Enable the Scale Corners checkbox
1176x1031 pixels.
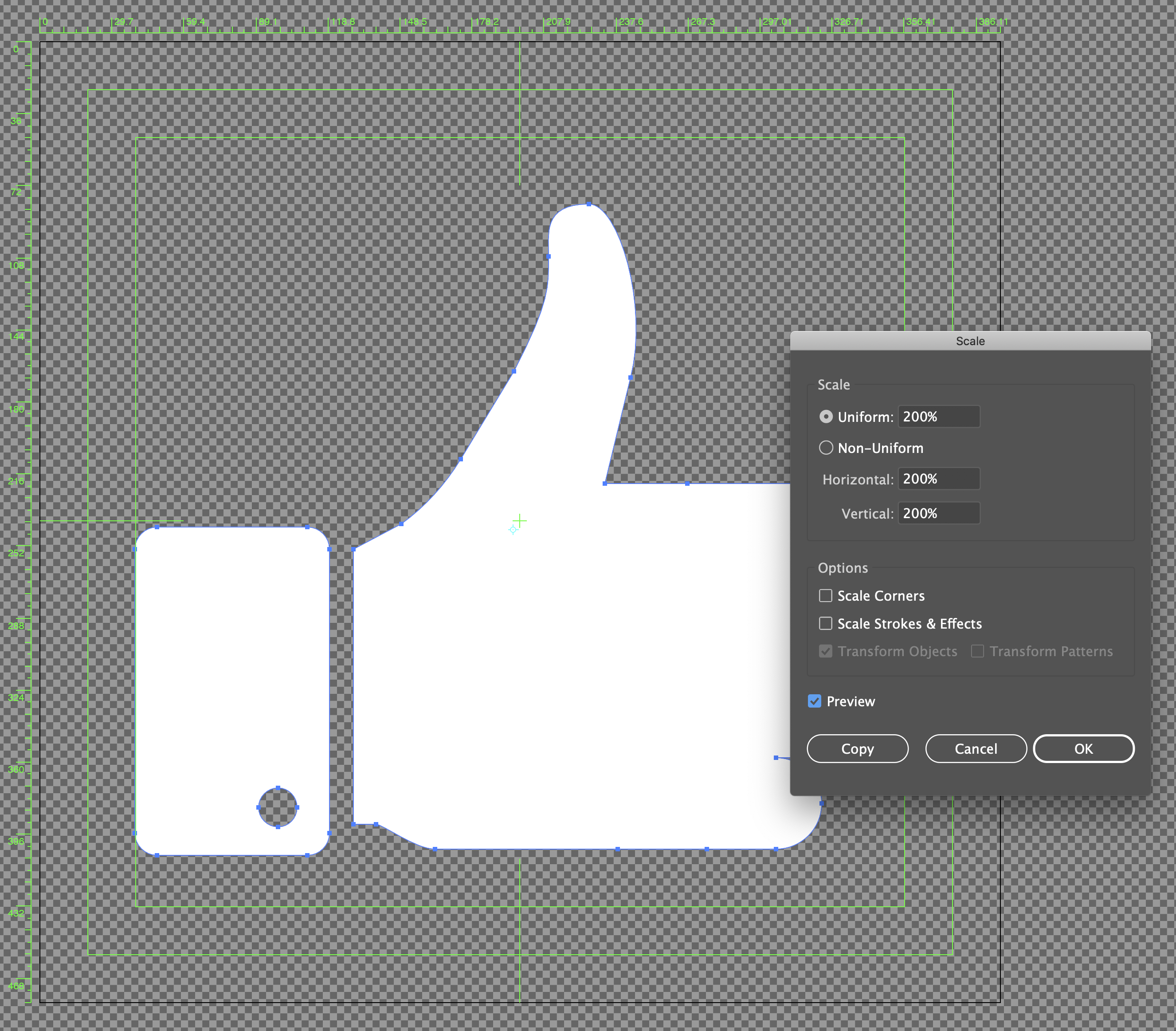click(x=826, y=595)
